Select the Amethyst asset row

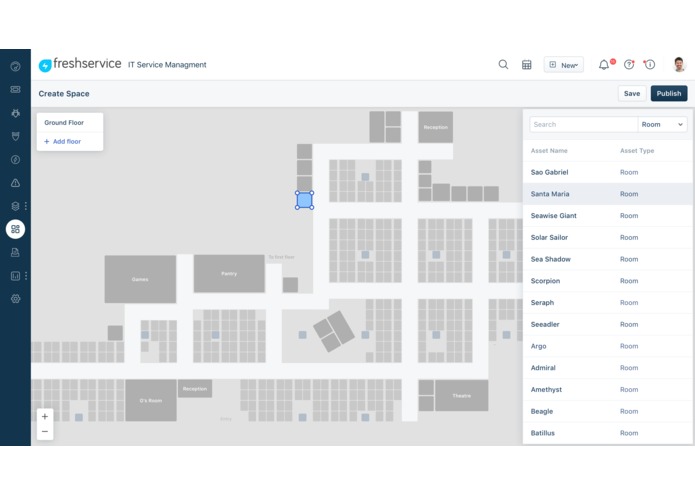607,389
